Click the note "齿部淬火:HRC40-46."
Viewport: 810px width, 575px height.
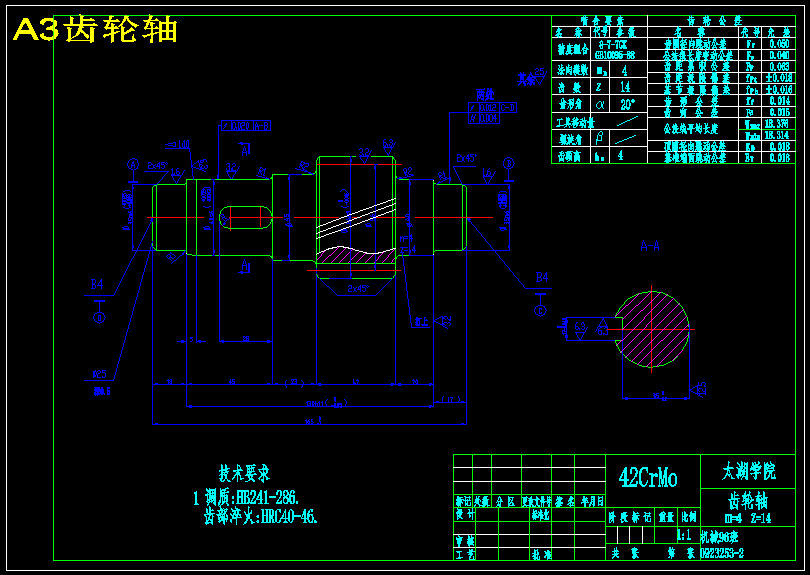[x=260, y=516]
